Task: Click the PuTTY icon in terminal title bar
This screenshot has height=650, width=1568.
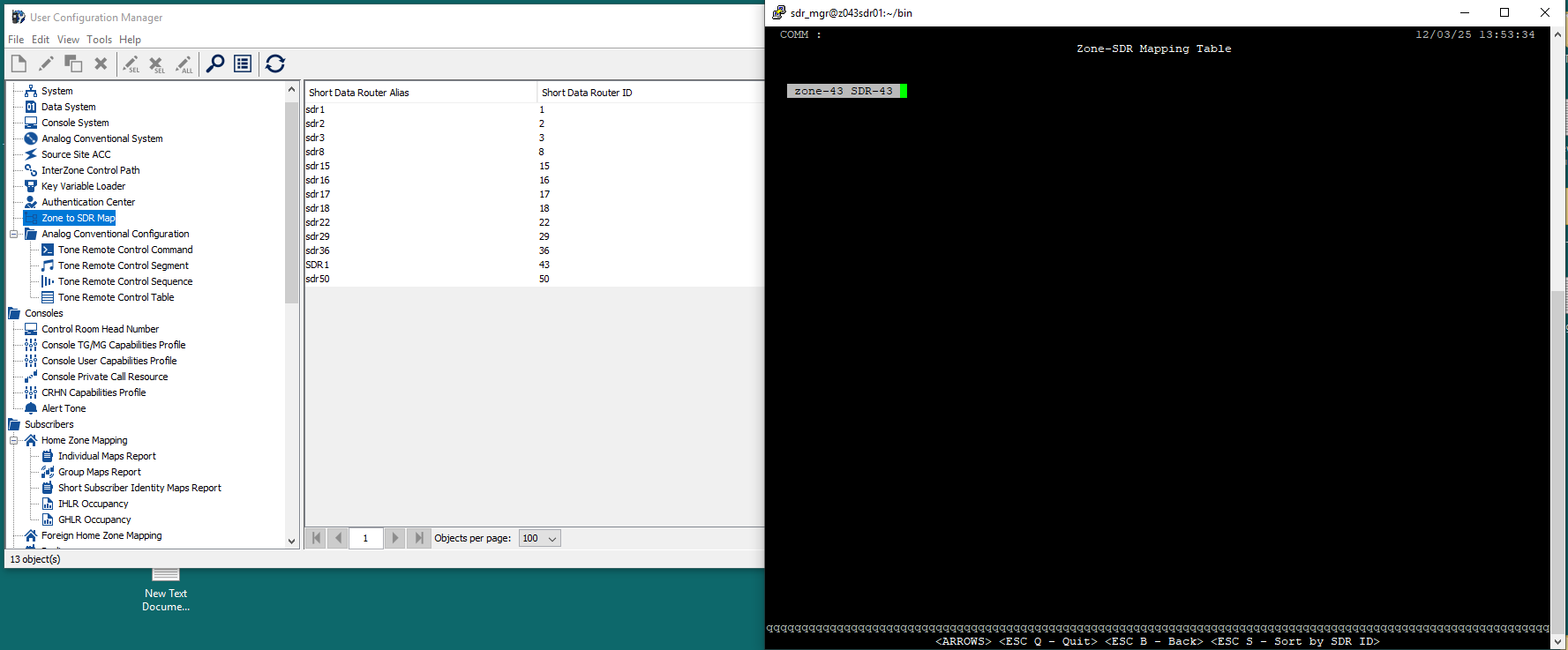Action: (778, 12)
